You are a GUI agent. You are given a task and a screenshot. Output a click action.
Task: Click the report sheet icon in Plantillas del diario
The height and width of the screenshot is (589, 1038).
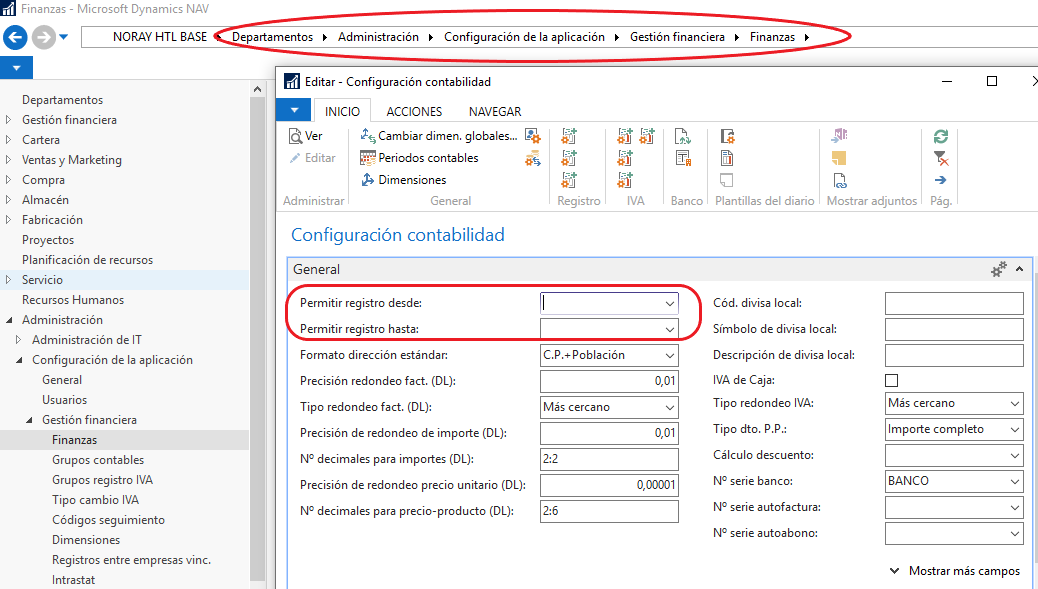(x=727, y=158)
